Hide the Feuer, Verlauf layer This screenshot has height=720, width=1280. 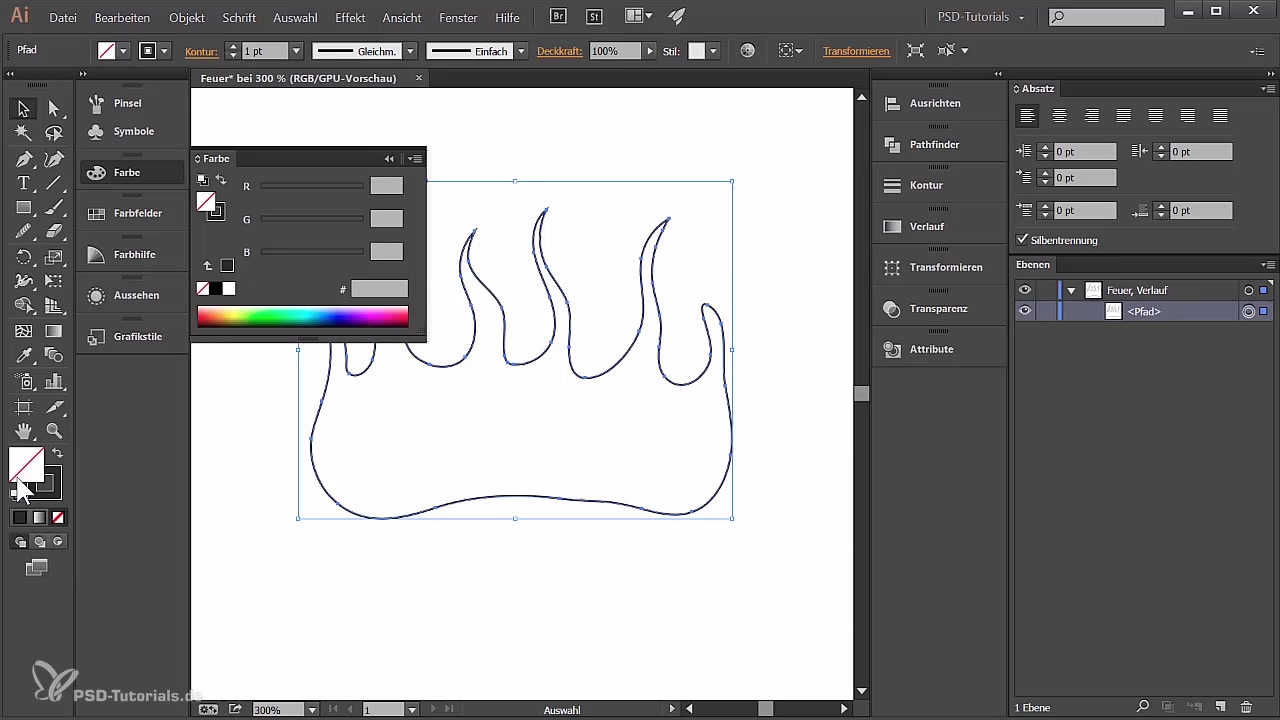pyautogui.click(x=1025, y=290)
